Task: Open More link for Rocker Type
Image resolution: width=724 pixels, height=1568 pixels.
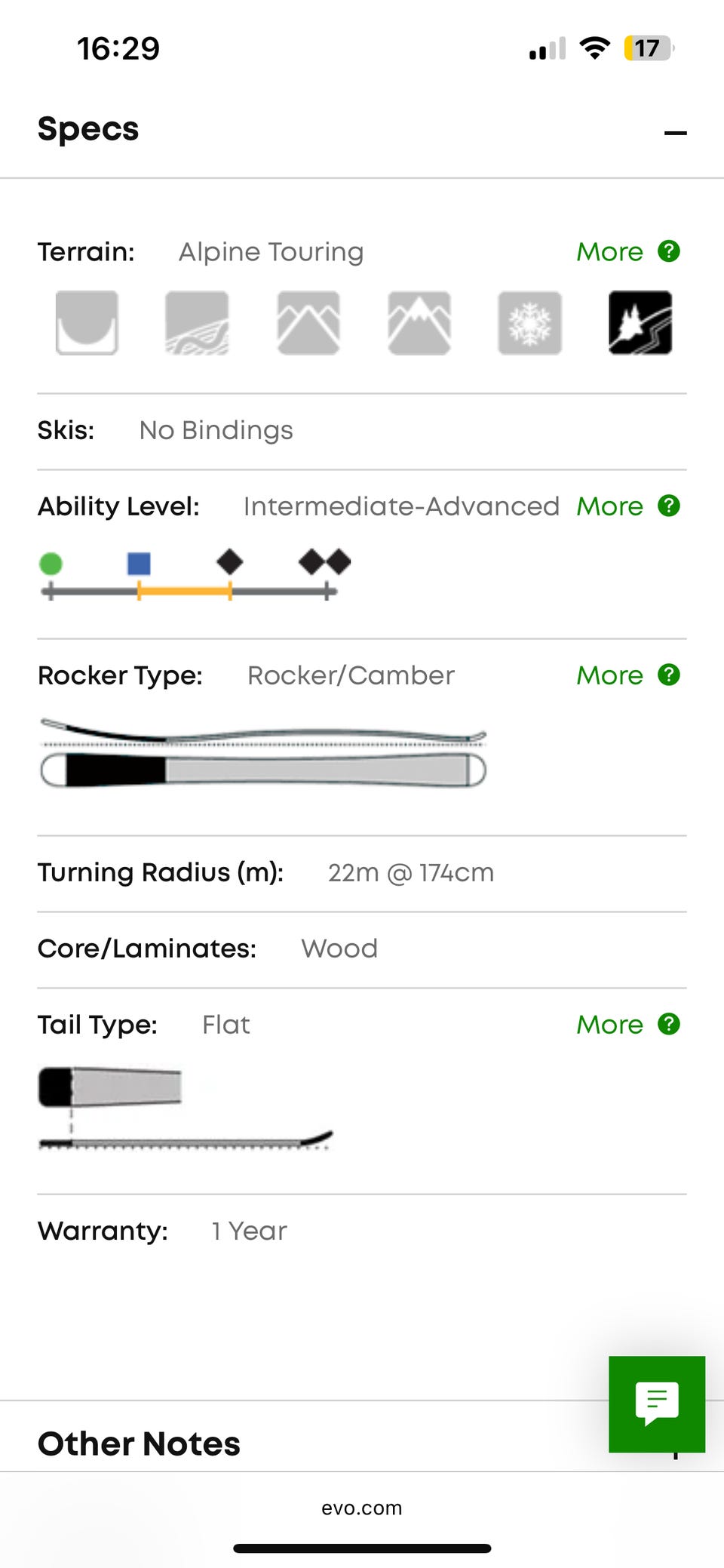Action: pos(609,675)
